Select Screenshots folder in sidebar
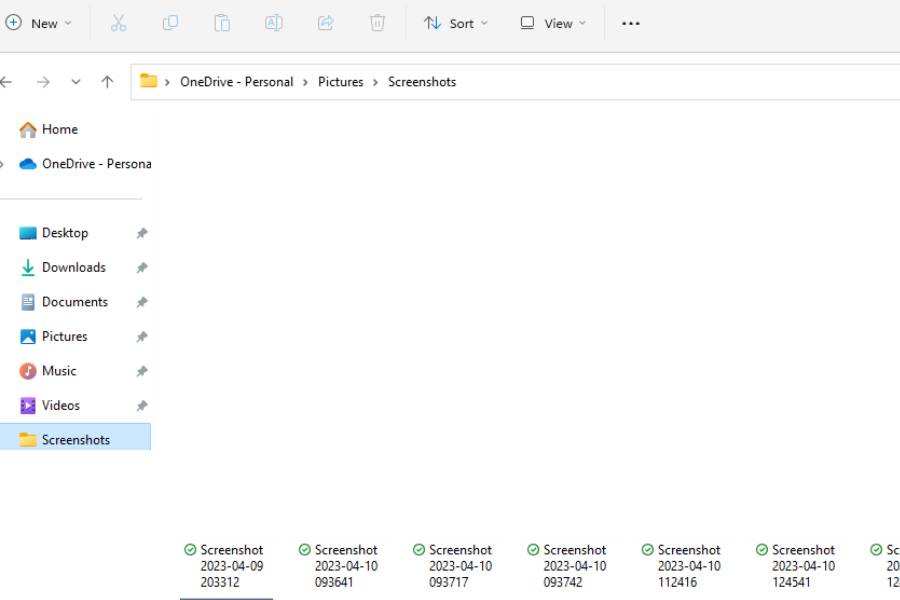 [x=75, y=439]
